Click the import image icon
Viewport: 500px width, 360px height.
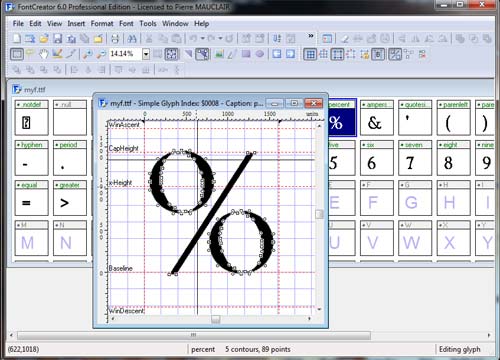click(x=219, y=54)
